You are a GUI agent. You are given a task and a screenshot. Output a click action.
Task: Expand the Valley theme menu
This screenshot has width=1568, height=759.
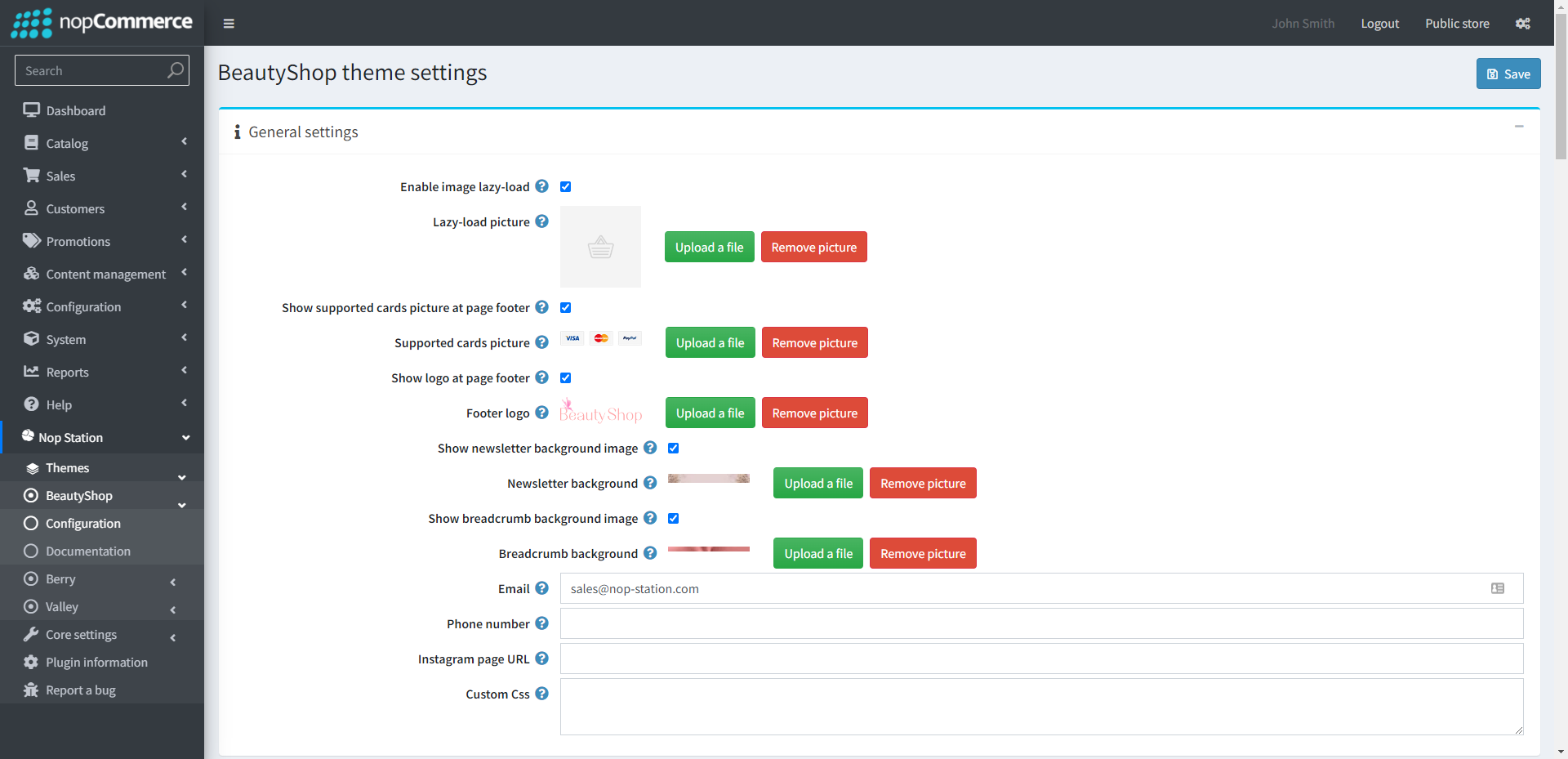pyautogui.click(x=102, y=606)
